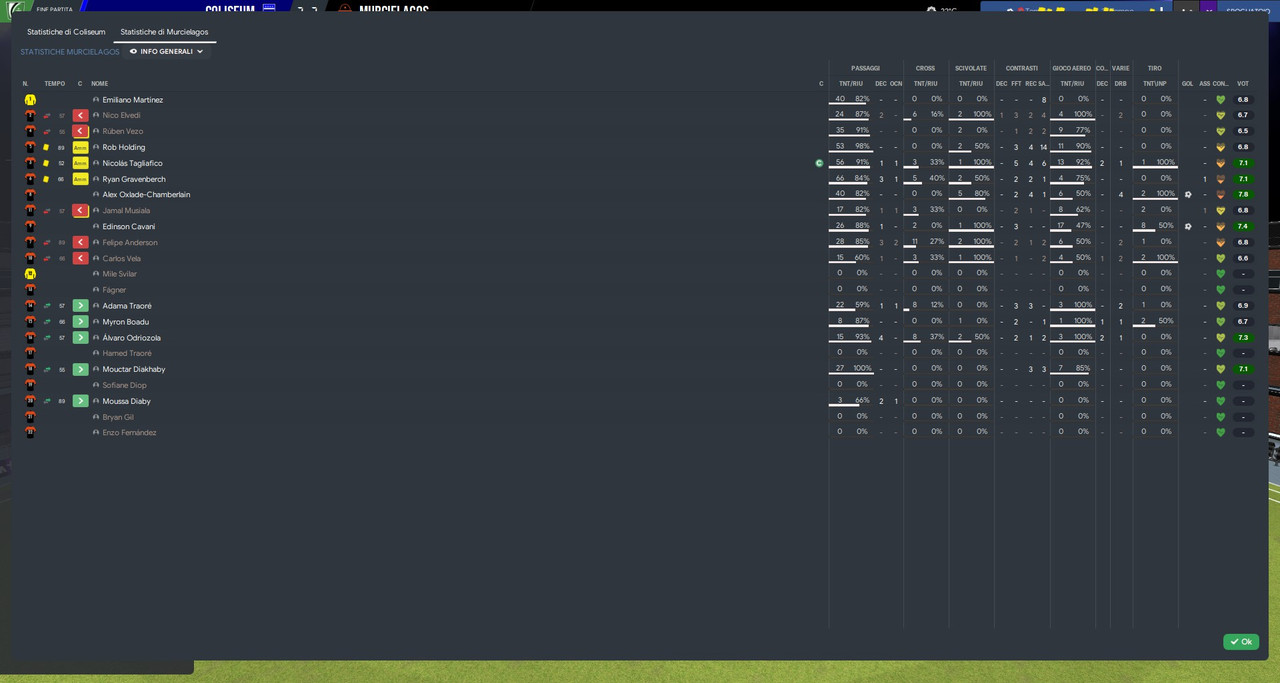1280x683 pixels.
Task: Click the person icon next to Jamal Musiala
Action: click(x=96, y=211)
